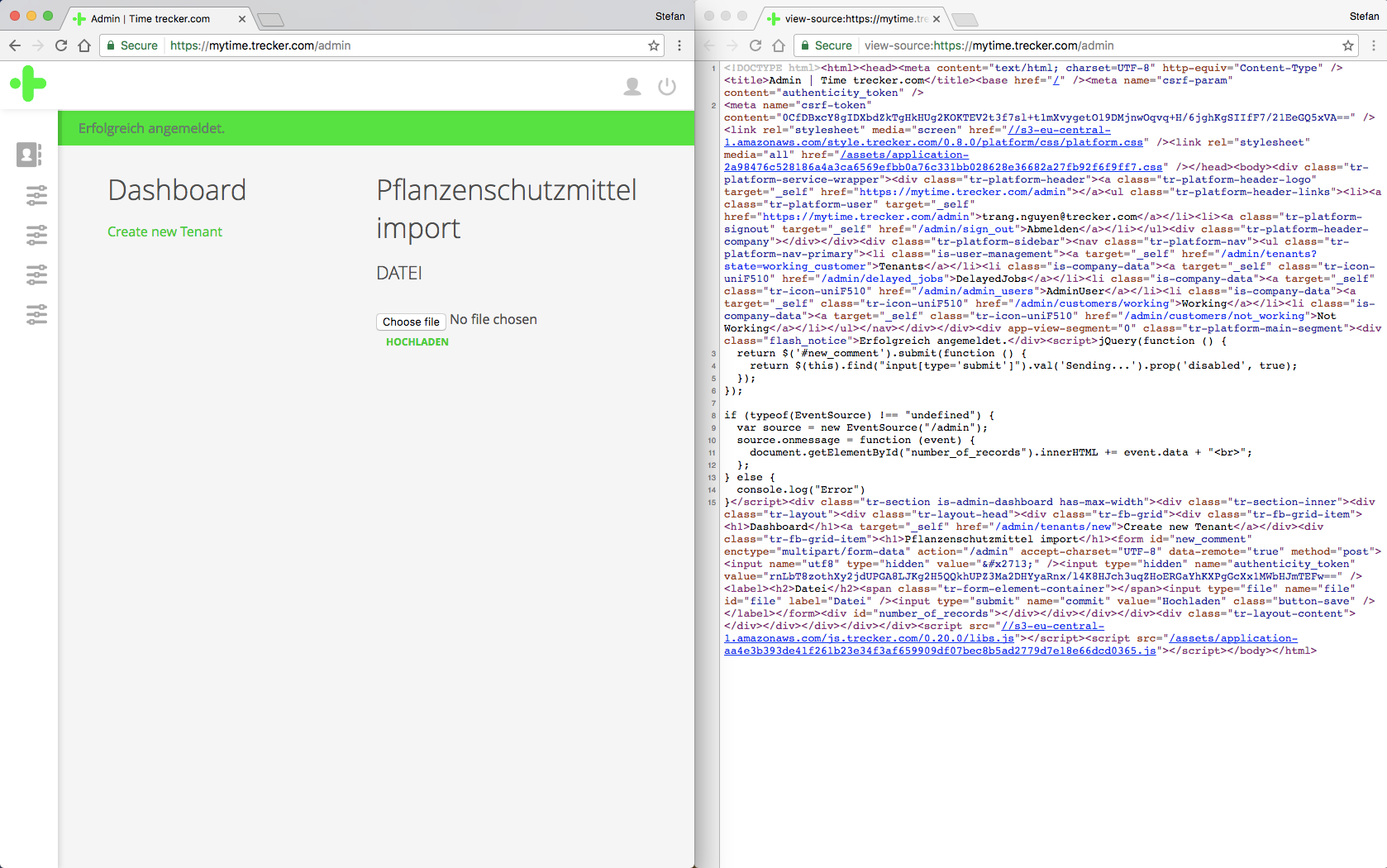Click the Create new Tenant link

pos(164,231)
